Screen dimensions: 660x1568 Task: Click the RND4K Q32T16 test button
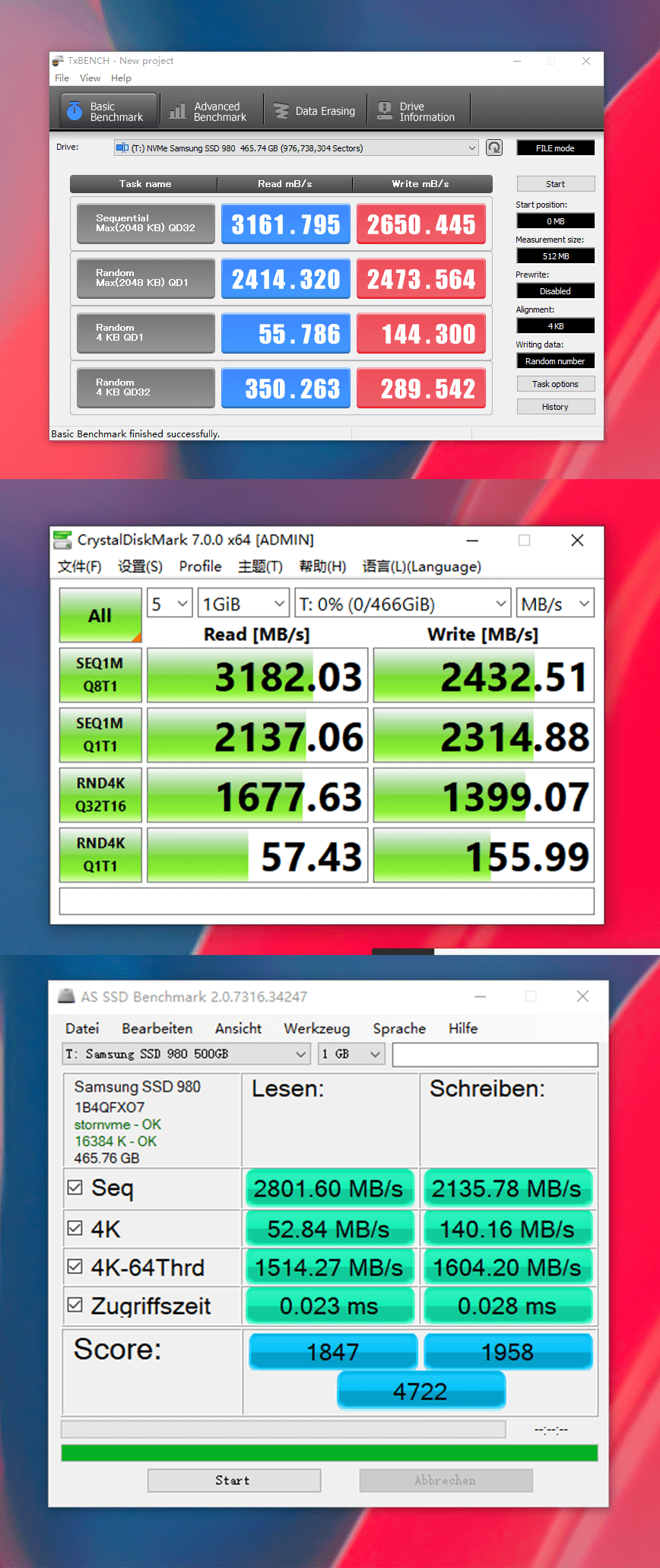click(100, 795)
